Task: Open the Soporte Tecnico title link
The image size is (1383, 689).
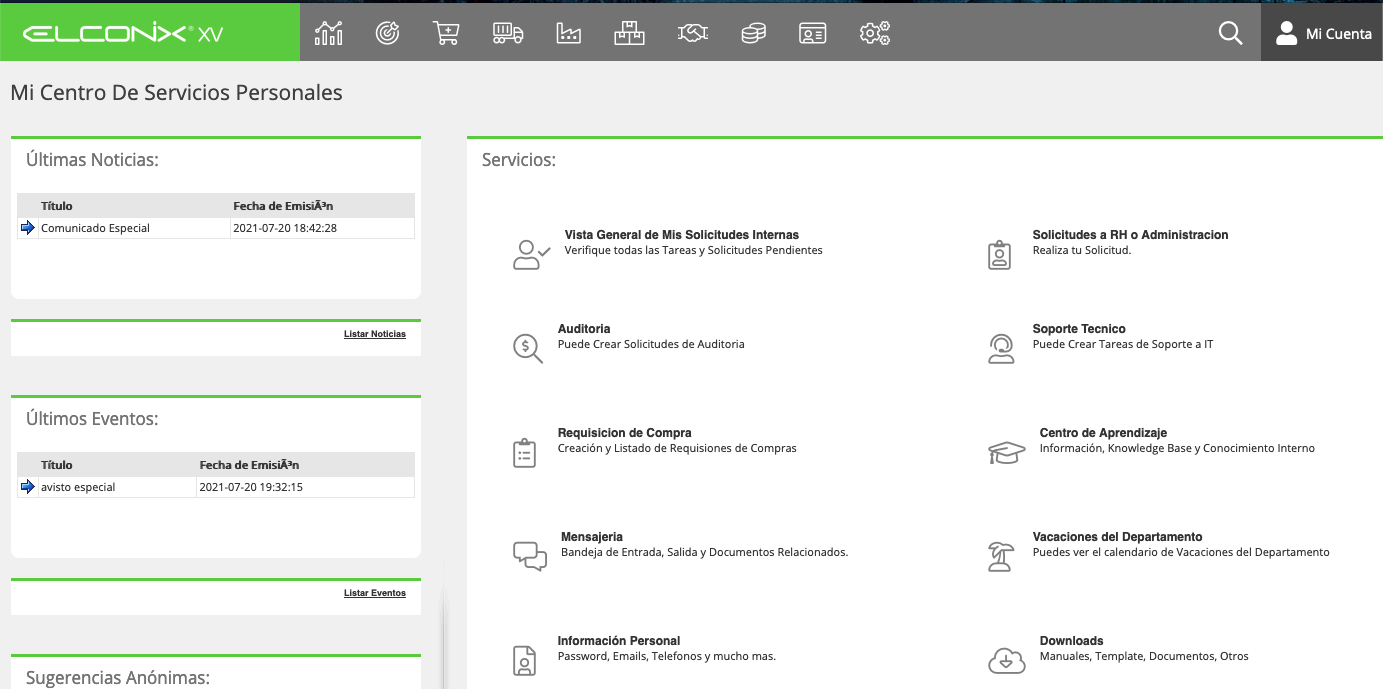Action: pos(1079,329)
